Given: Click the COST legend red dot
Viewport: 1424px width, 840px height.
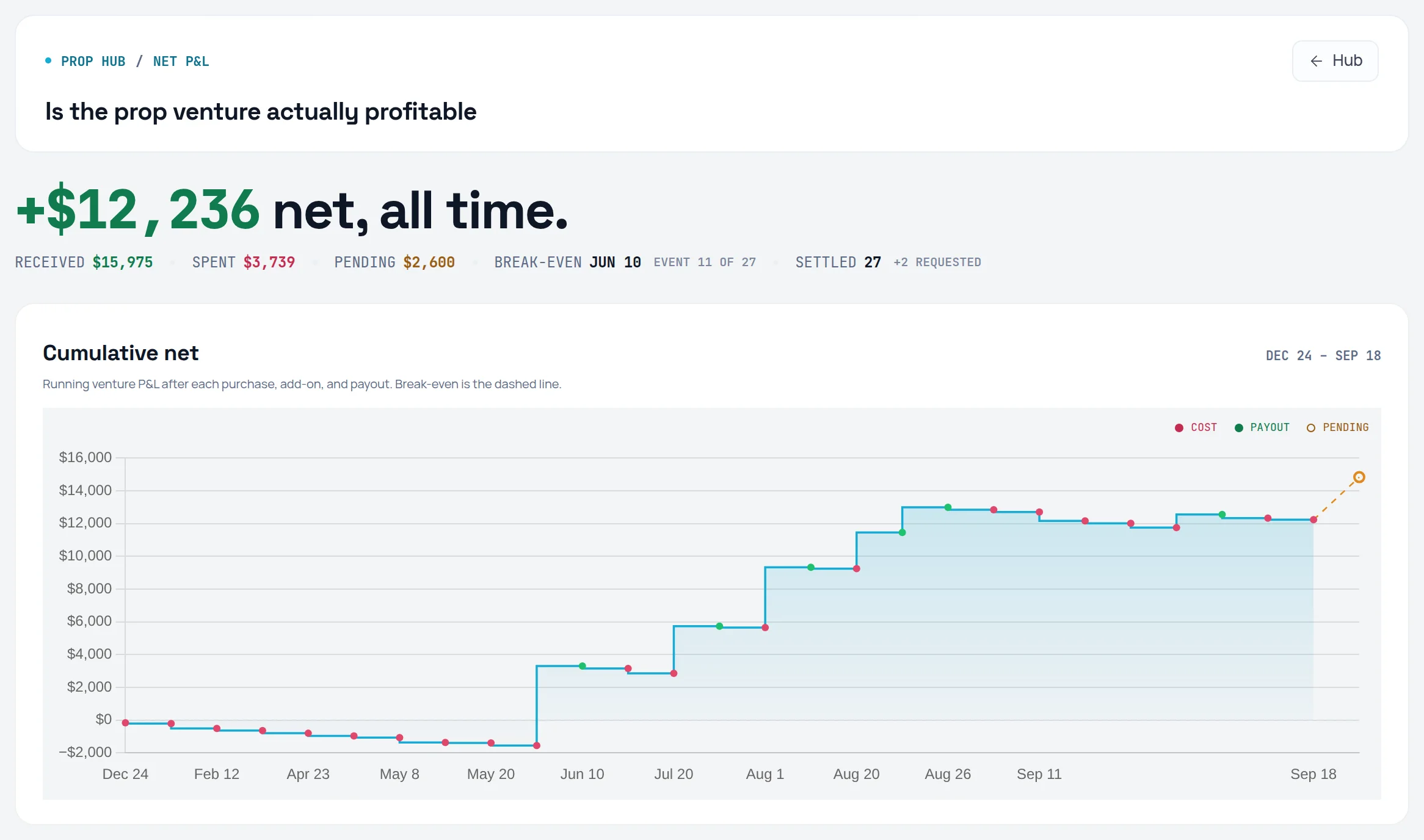Looking at the screenshot, I should point(1179,428).
